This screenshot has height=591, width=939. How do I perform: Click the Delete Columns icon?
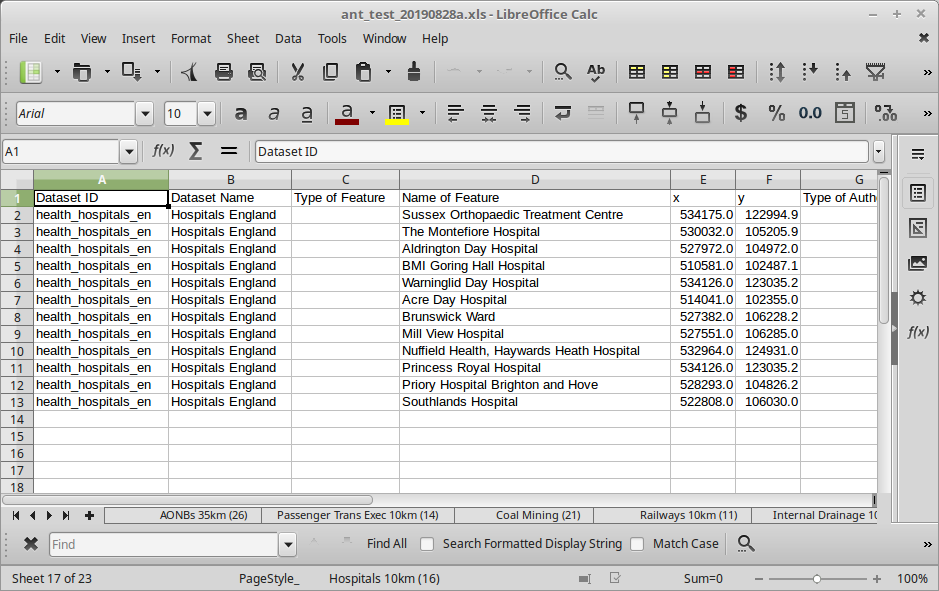pos(736,72)
